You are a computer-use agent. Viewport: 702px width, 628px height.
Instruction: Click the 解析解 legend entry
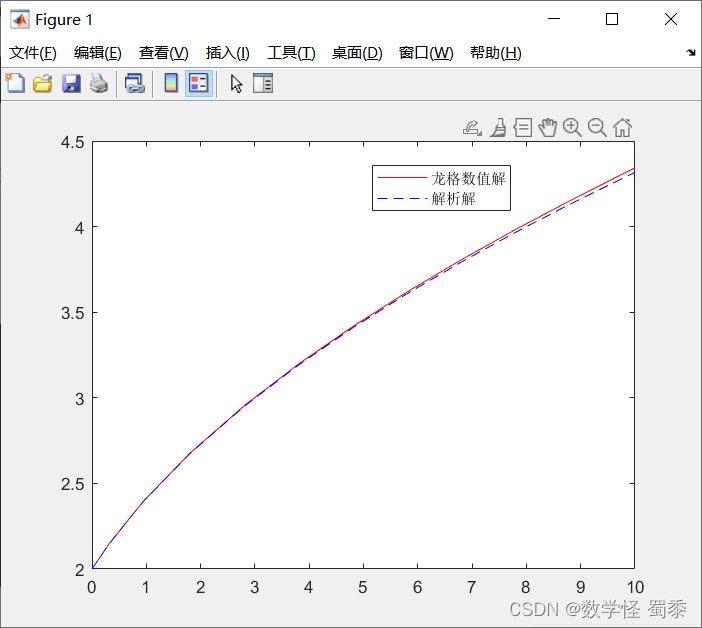[x=426, y=198]
